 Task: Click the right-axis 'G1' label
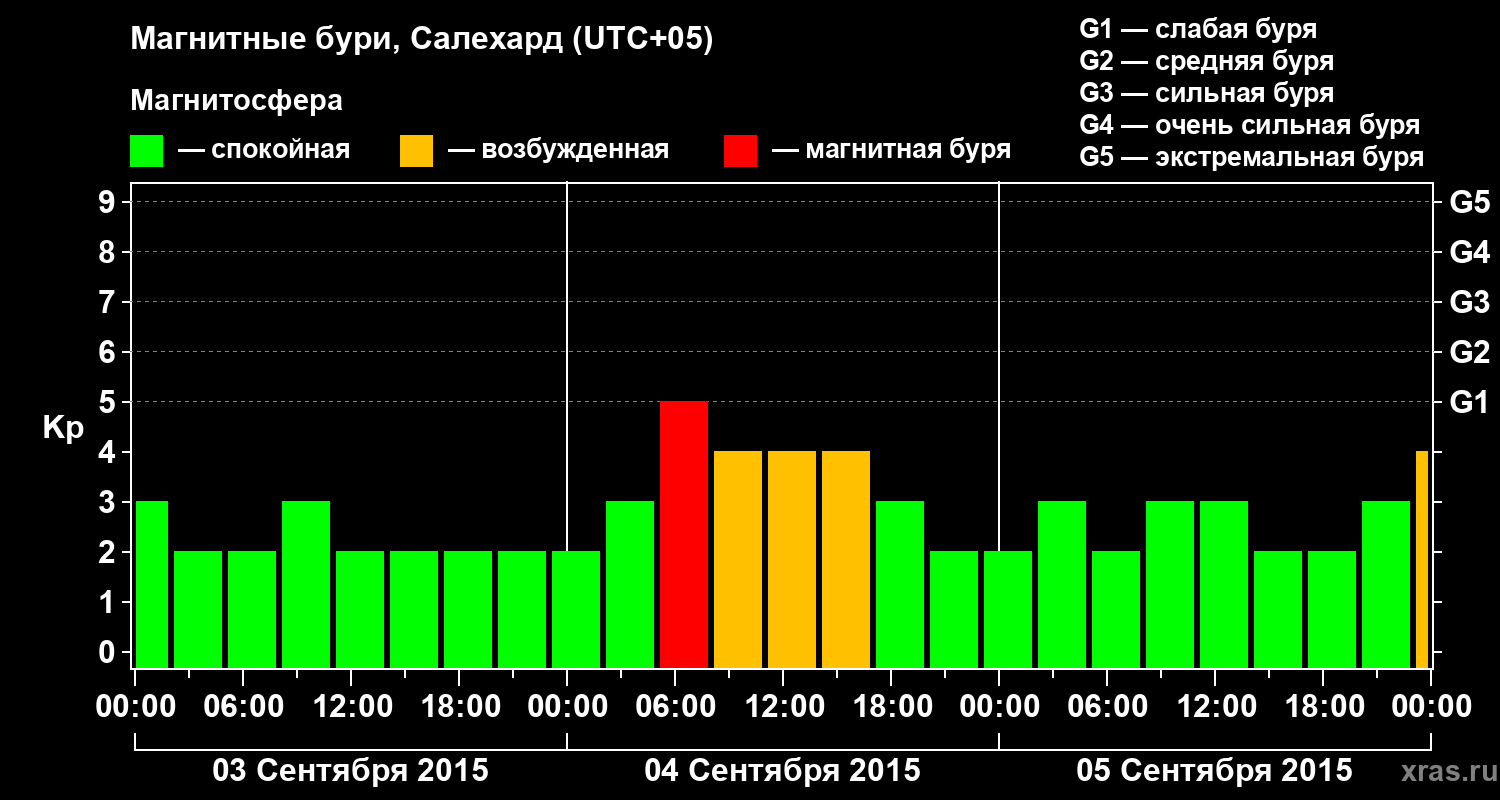click(x=1469, y=402)
